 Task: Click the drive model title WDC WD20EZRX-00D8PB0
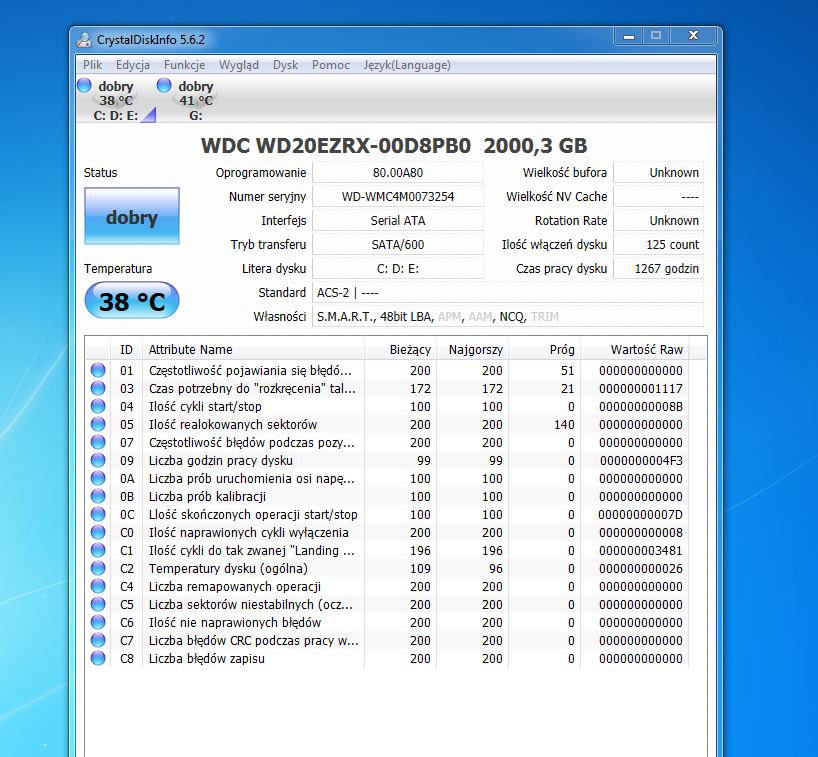click(x=336, y=146)
